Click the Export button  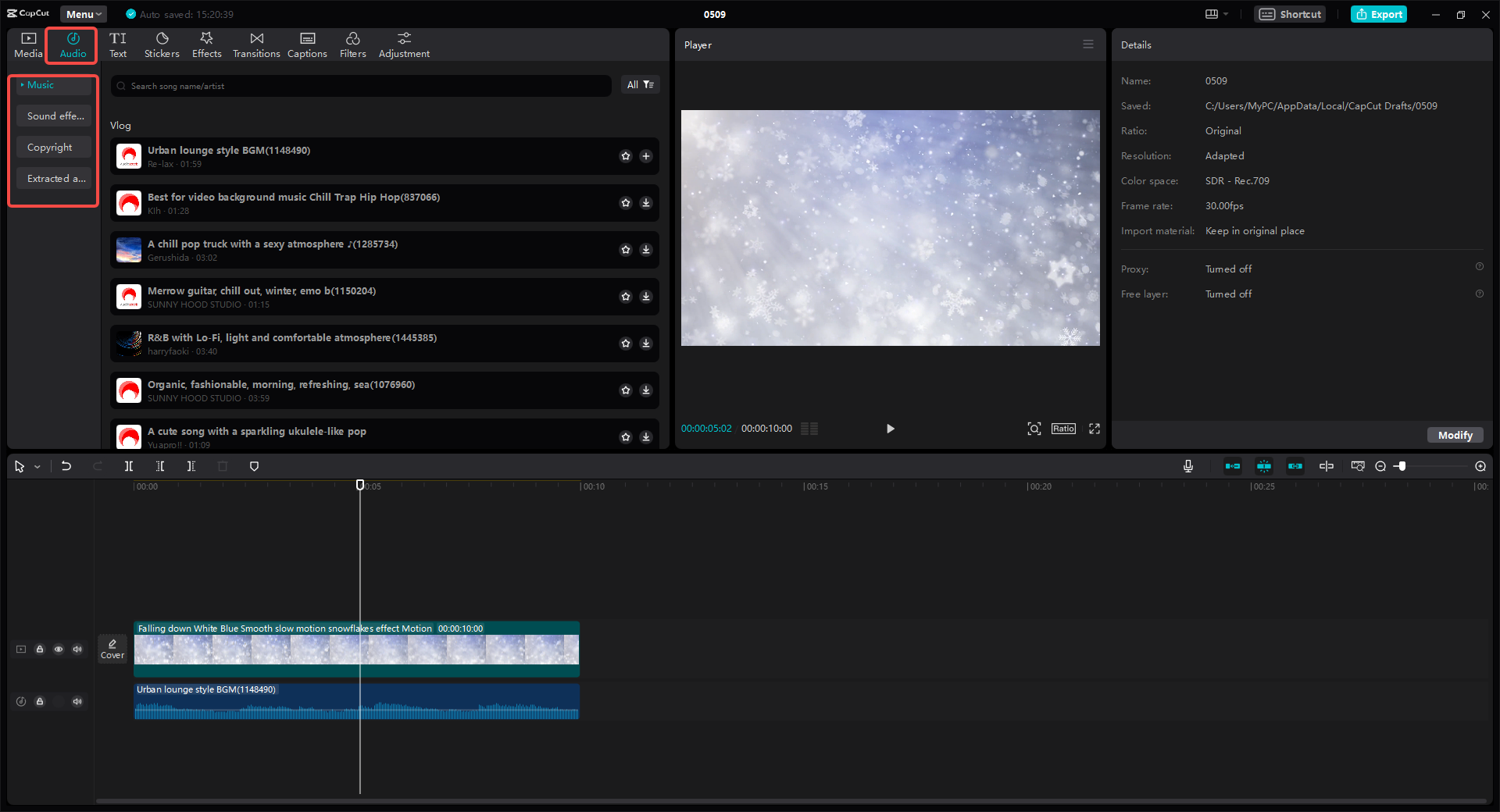coord(1378,14)
